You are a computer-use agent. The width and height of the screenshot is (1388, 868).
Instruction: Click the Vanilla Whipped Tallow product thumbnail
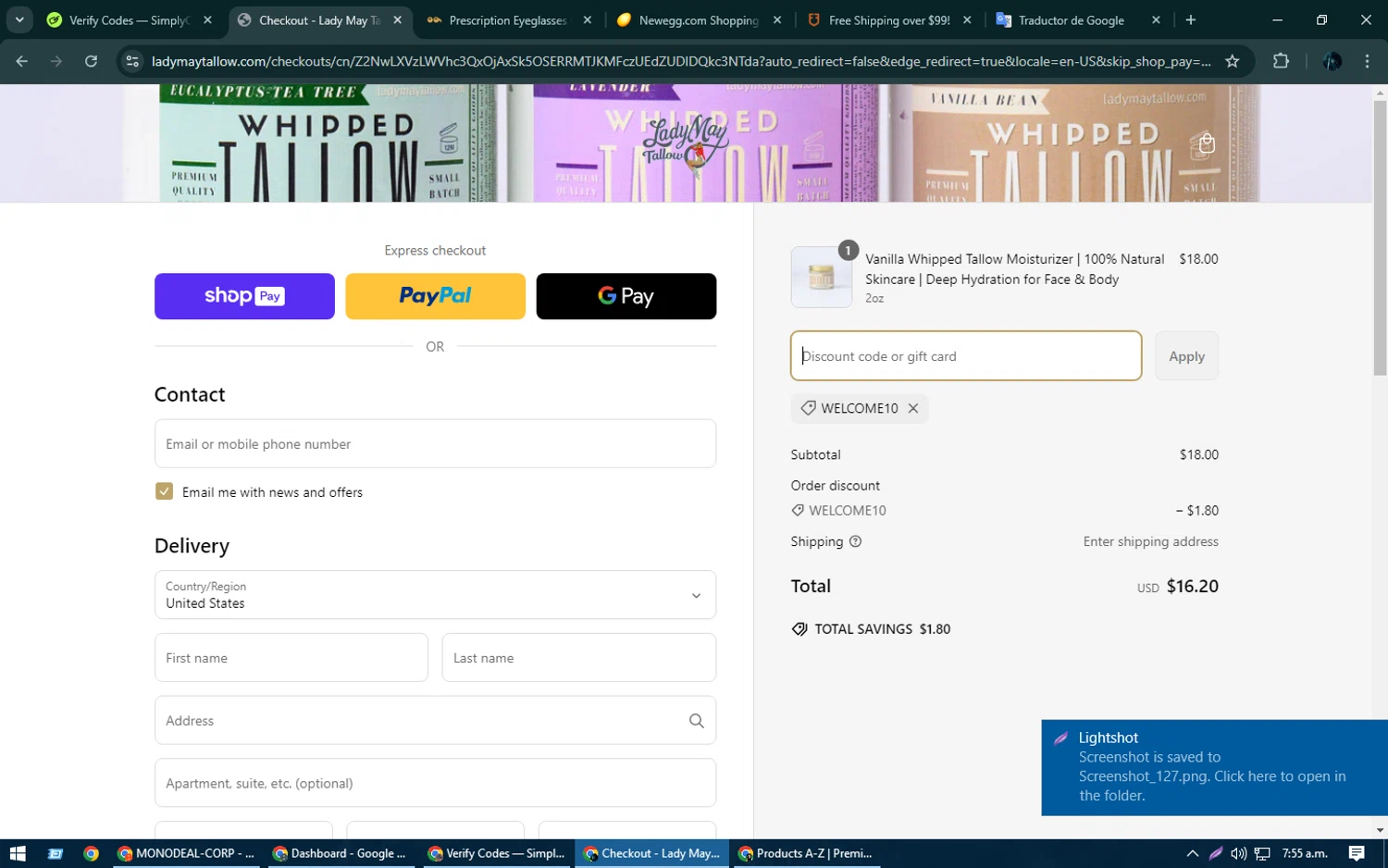[x=822, y=277]
